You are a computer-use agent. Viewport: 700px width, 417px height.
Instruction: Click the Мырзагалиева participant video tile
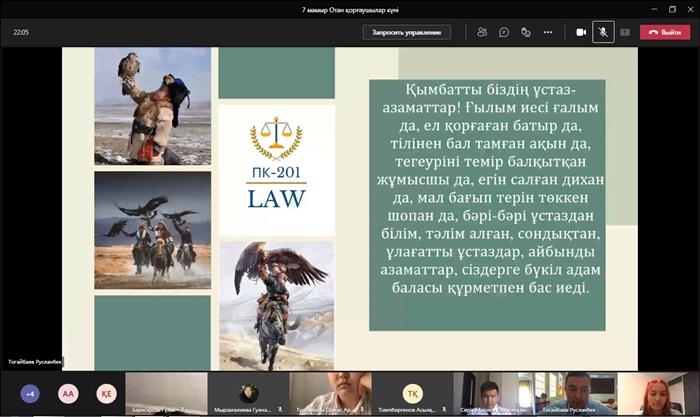pos(248,393)
